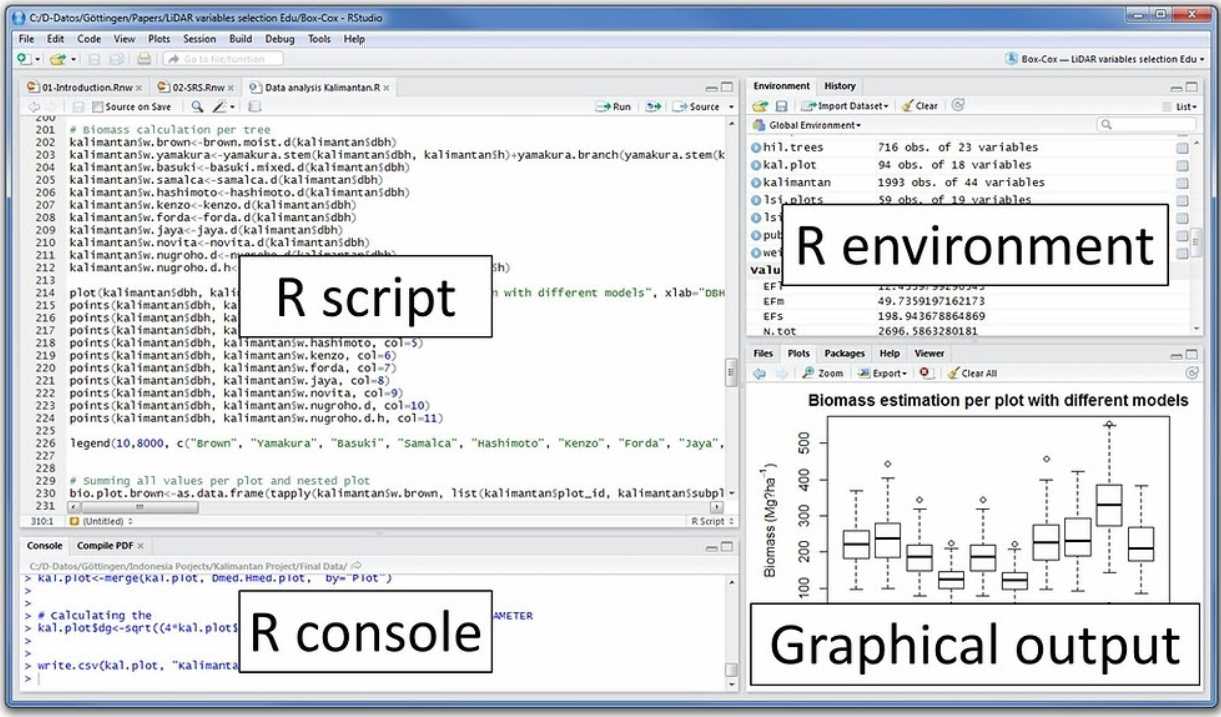The height and width of the screenshot is (717, 1221).
Task: Click the New File icon in main toolbar
Action: coord(24,59)
